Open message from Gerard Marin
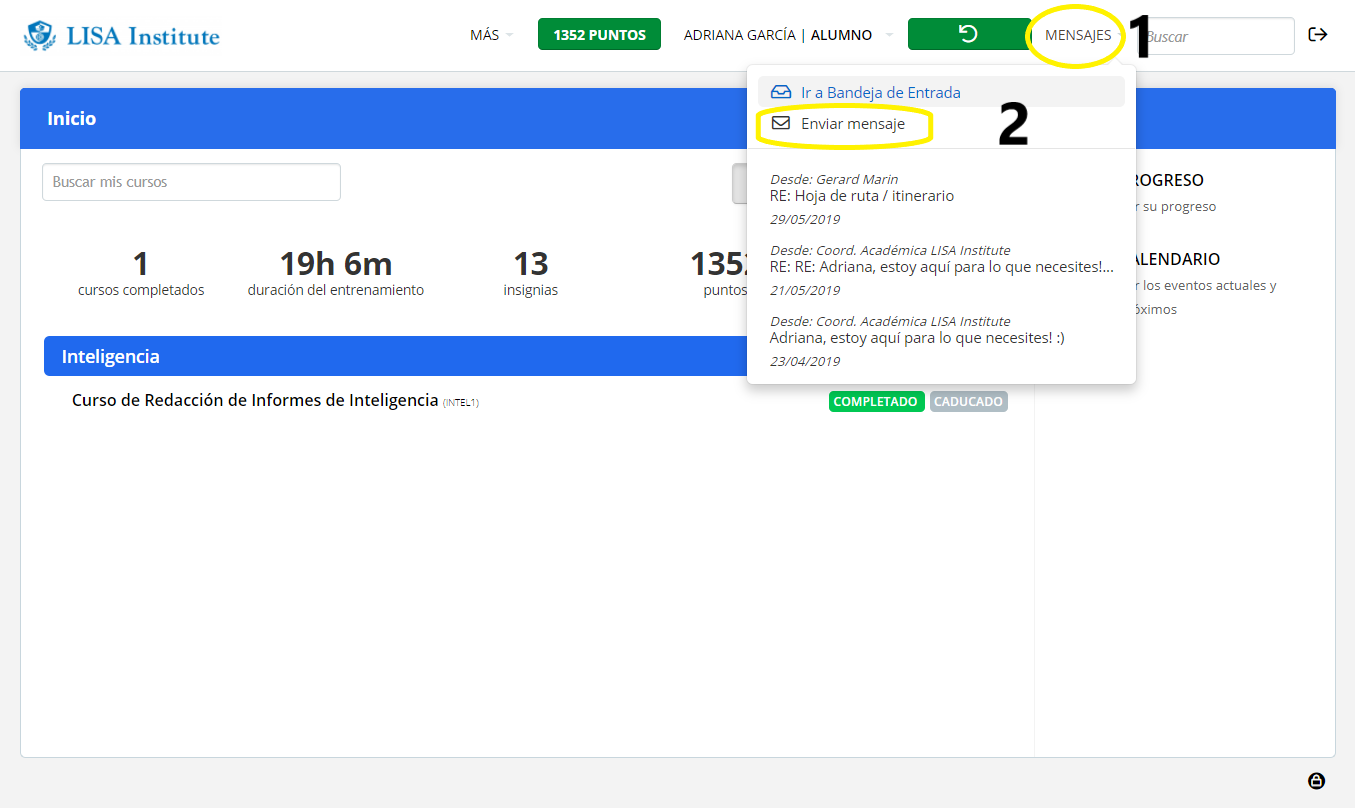The image size is (1355, 808). click(x=861, y=196)
